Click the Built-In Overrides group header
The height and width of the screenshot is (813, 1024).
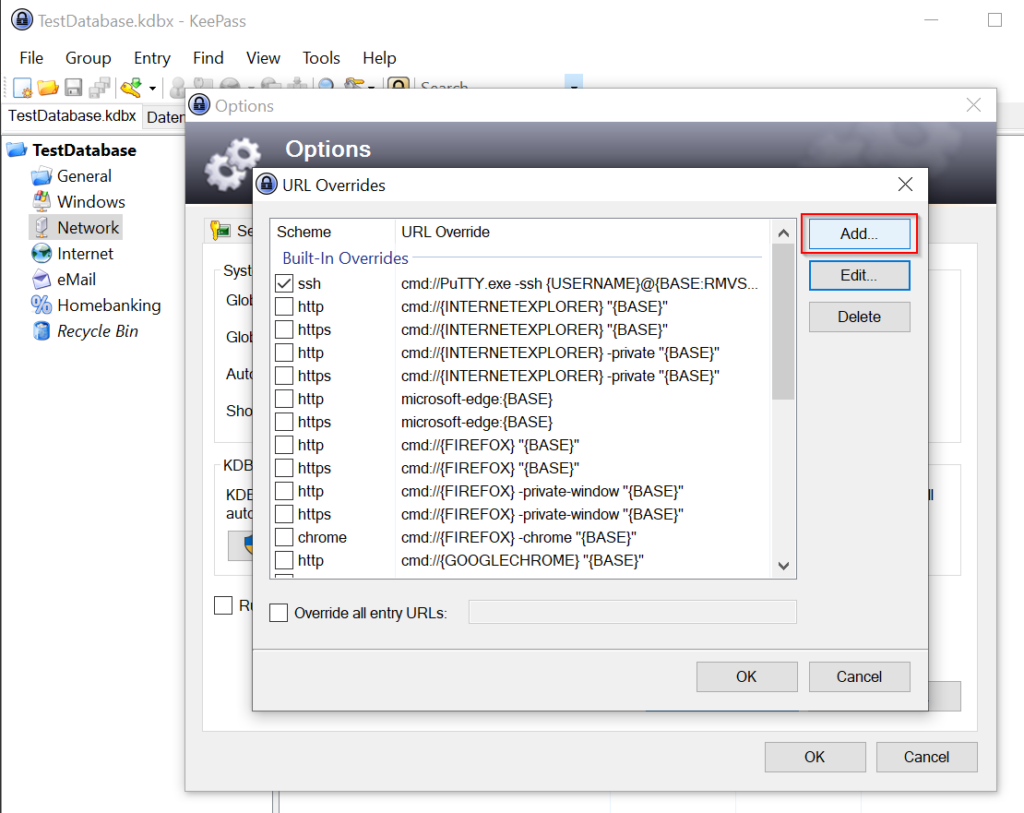pos(345,258)
